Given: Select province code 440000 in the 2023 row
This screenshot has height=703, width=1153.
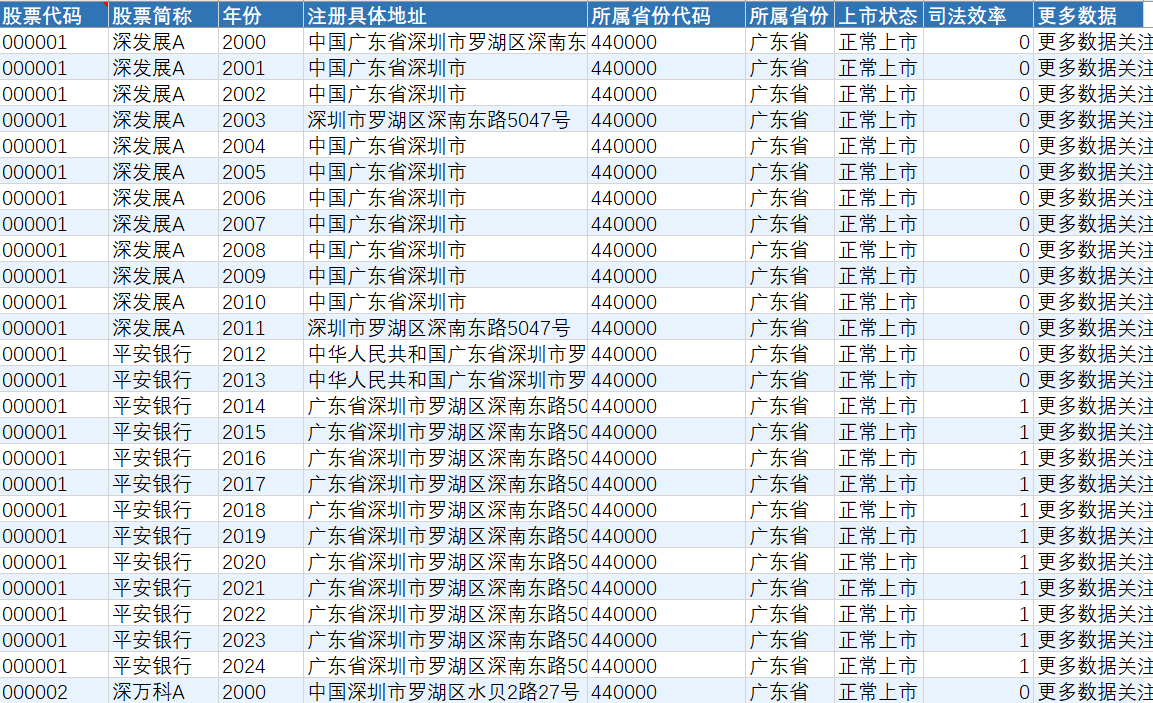Looking at the screenshot, I should click(666, 640).
